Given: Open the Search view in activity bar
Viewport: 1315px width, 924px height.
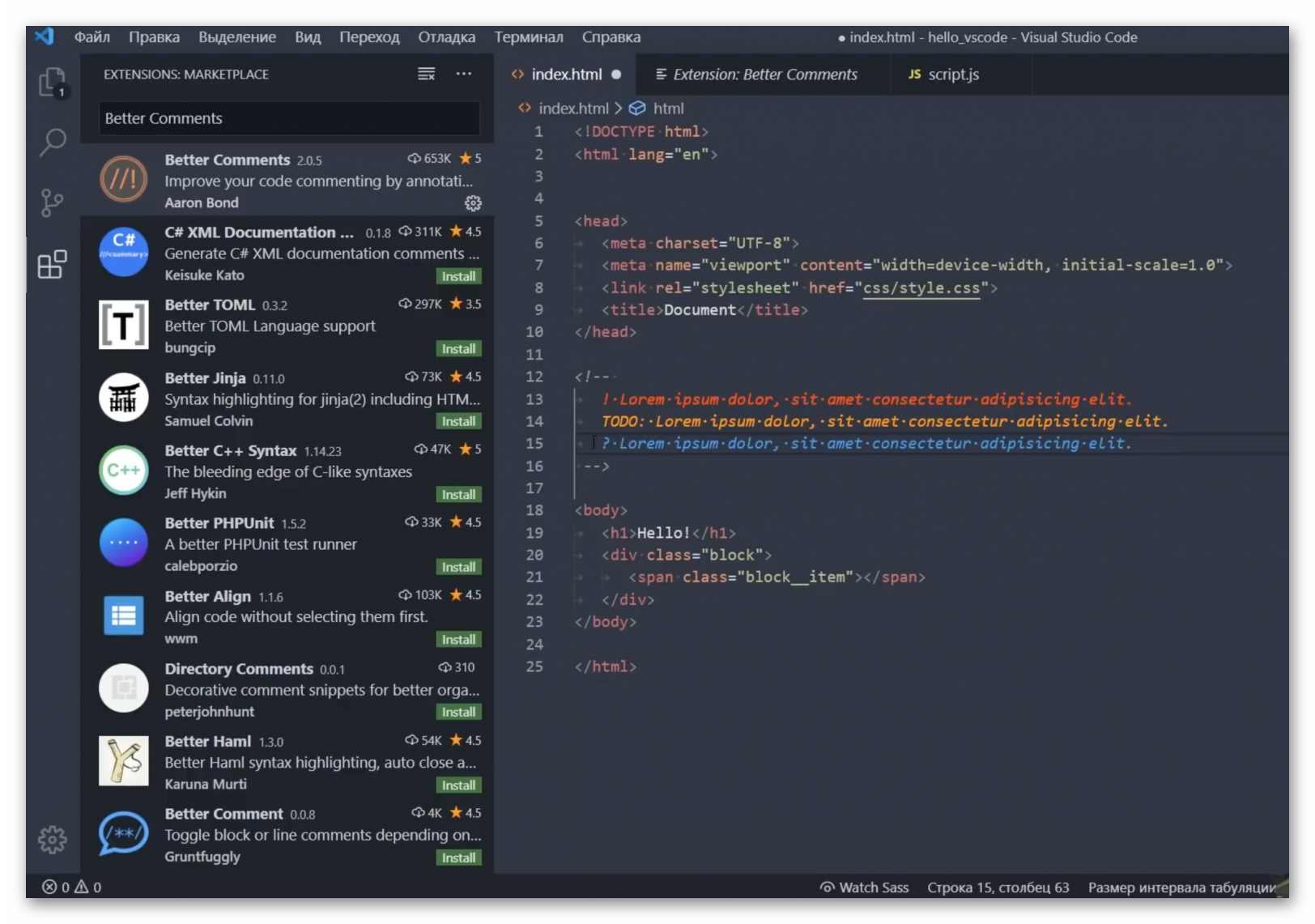Looking at the screenshot, I should 53,142.
